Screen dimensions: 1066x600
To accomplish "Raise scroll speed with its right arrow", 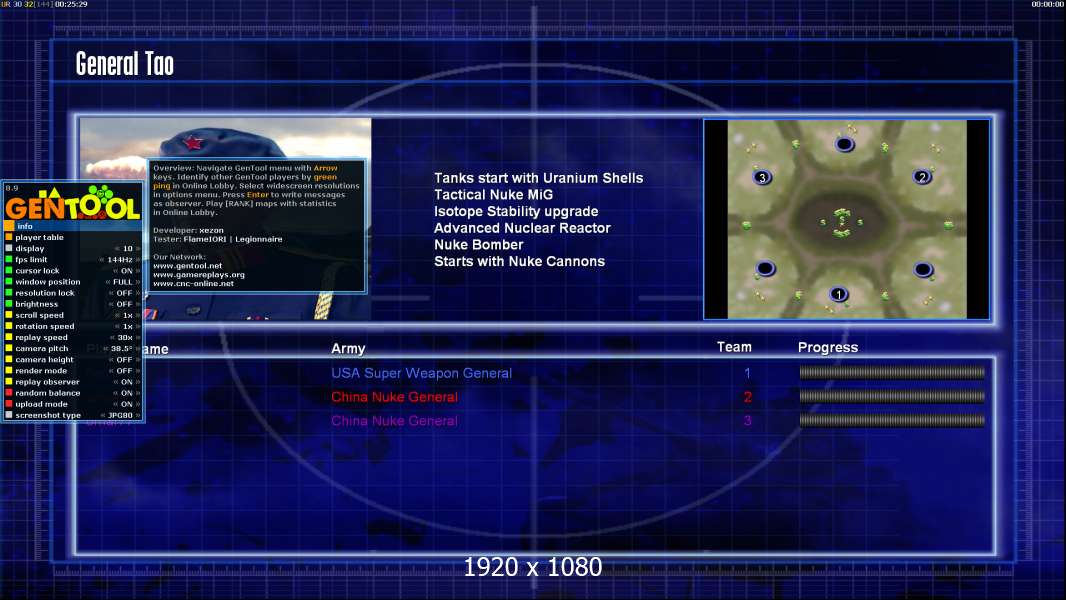I will pyautogui.click(x=138, y=315).
